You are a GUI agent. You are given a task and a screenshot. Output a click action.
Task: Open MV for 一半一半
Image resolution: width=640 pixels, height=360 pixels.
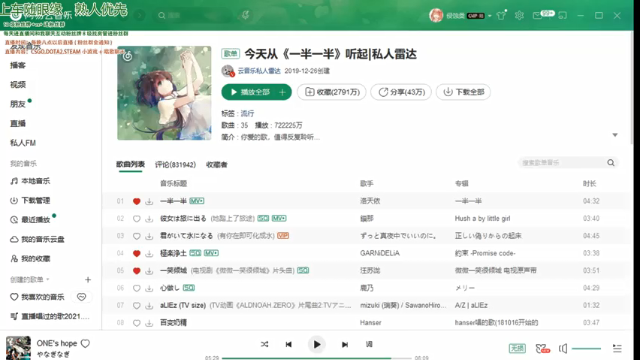pos(197,201)
